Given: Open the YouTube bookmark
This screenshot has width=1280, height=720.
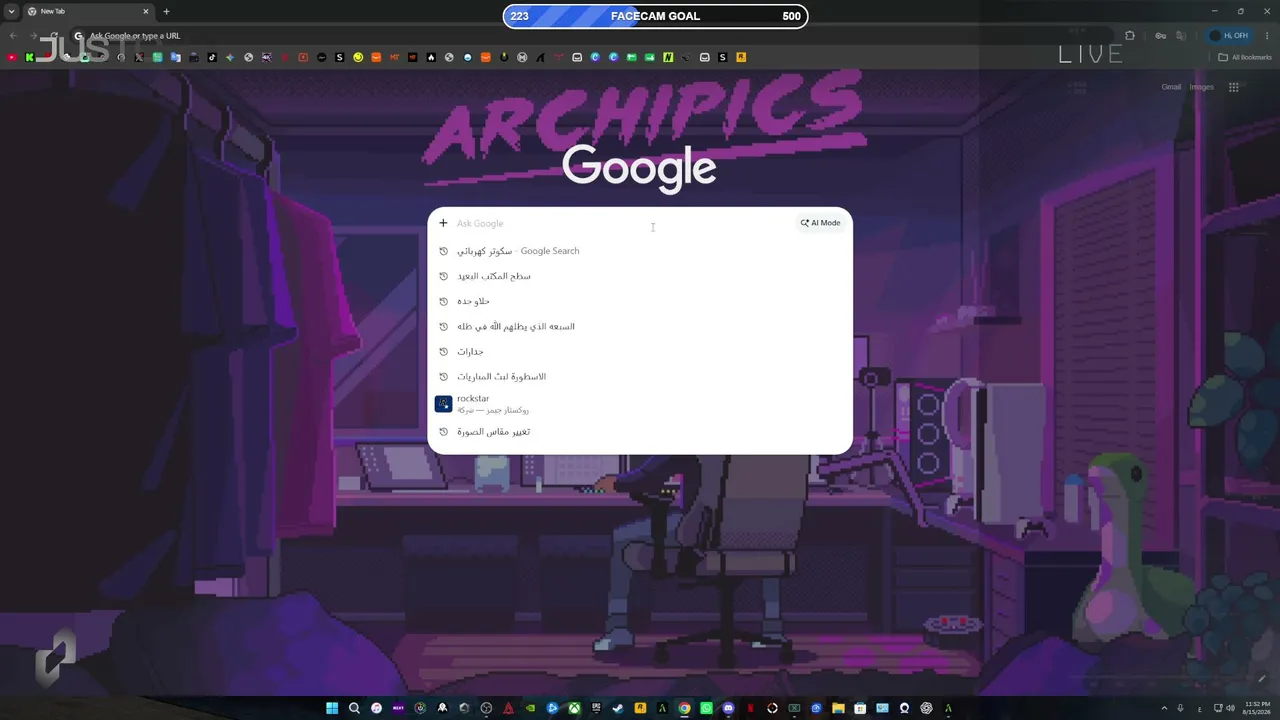Looking at the screenshot, I should coord(12,57).
